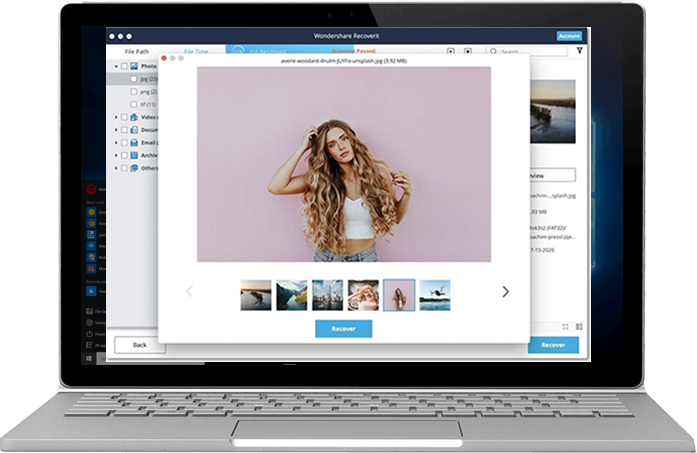Click the play/resume scan icon
Image resolution: width=697 pixels, height=453 pixels.
(x=450, y=51)
